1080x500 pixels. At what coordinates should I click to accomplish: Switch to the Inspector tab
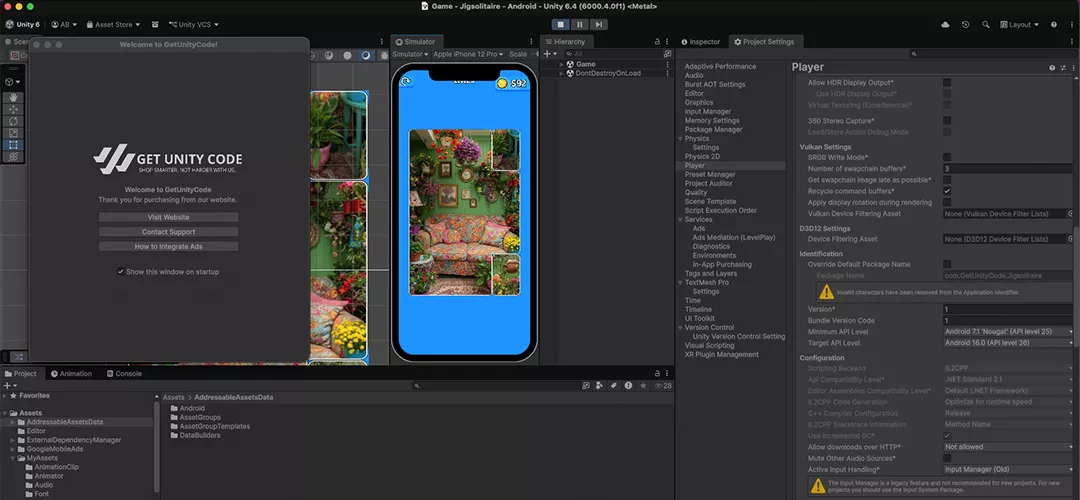[701, 42]
